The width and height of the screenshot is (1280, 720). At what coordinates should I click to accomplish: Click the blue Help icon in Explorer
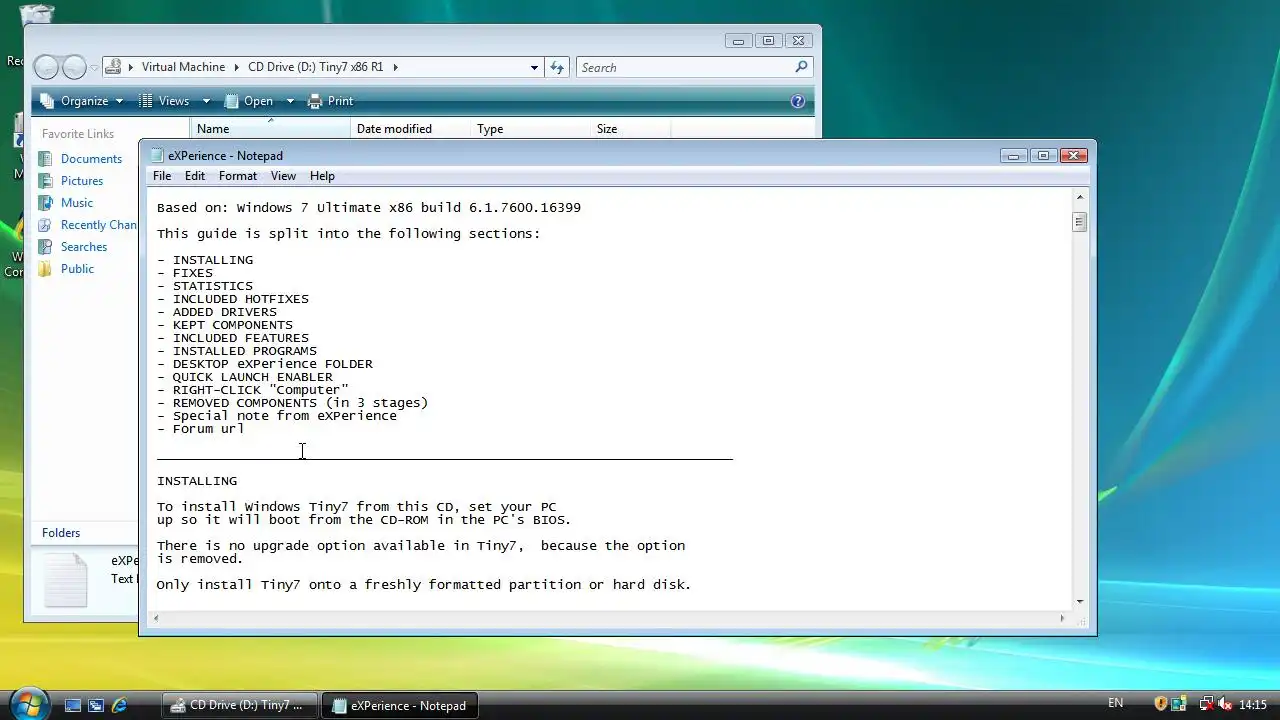798,101
